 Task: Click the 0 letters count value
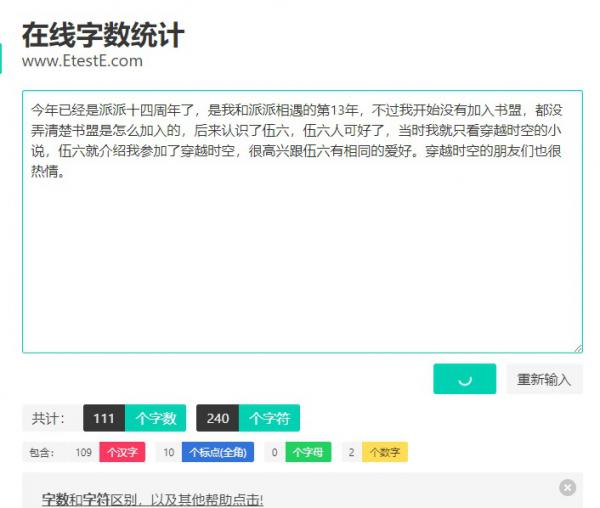274,452
